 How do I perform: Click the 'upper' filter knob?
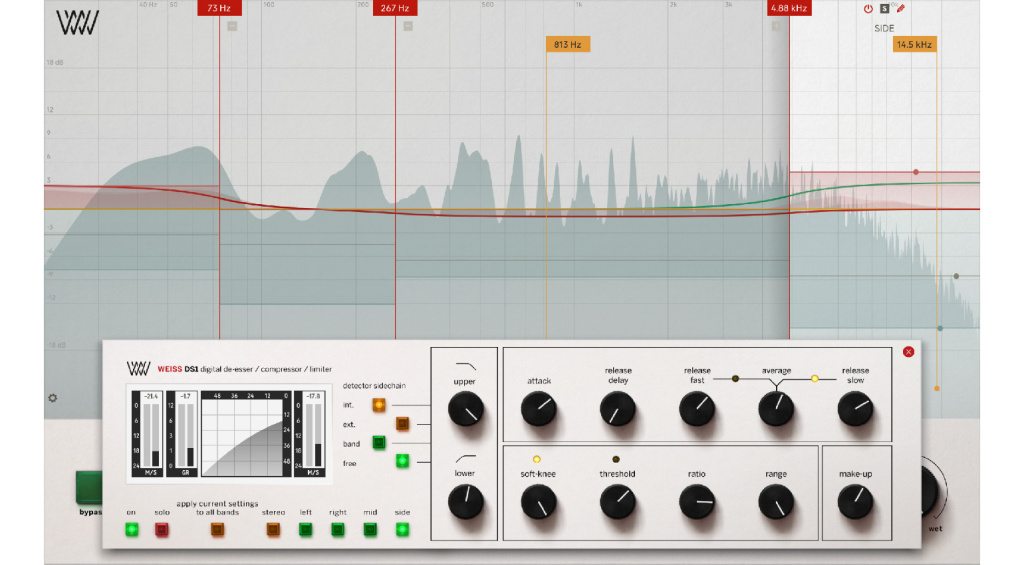(x=466, y=410)
